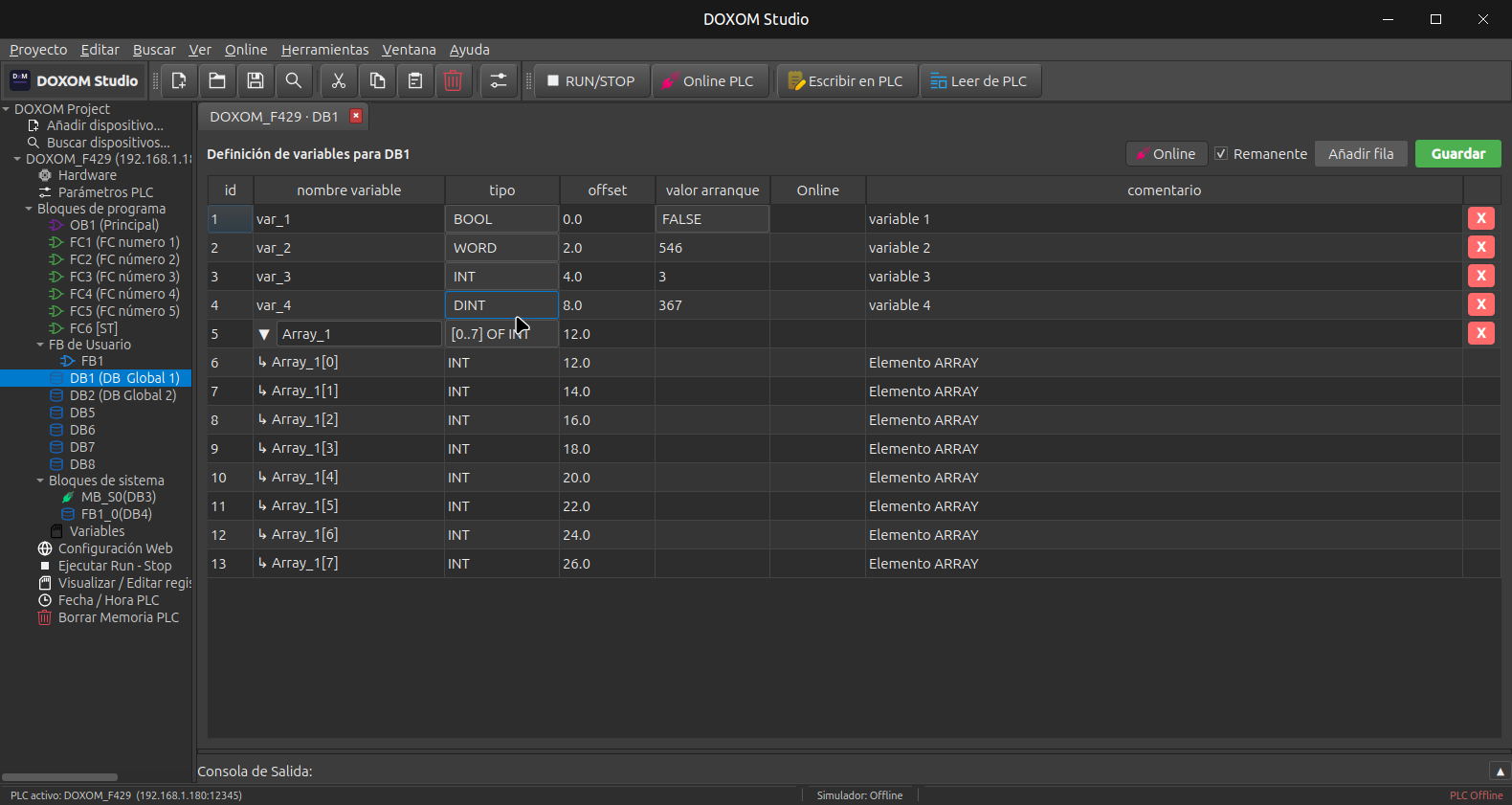1512x805 pixels.
Task: Toggle the Online button above table
Action: pyautogui.click(x=1166, y=154)
